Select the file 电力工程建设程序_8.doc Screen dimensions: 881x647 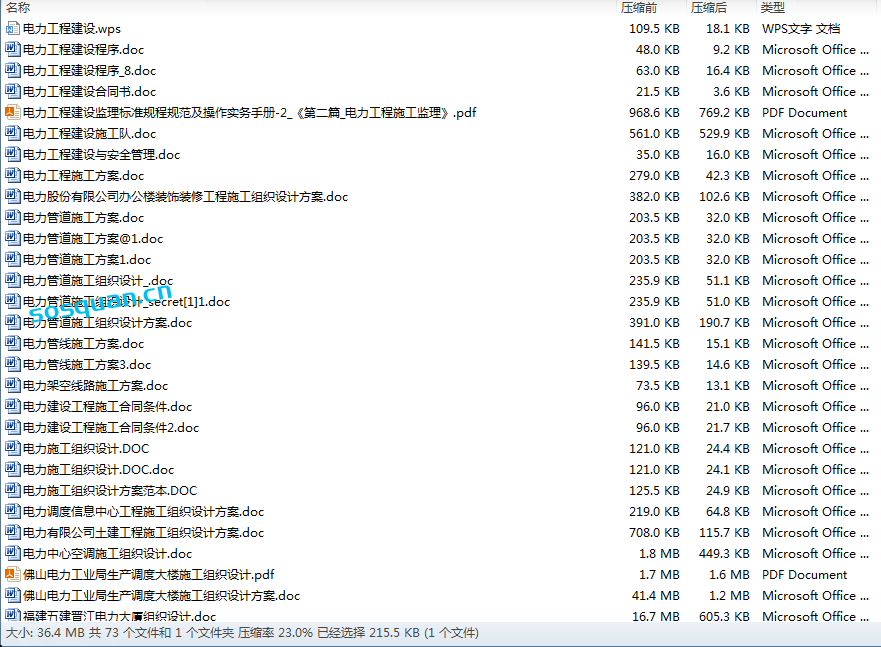coord(89,71)
